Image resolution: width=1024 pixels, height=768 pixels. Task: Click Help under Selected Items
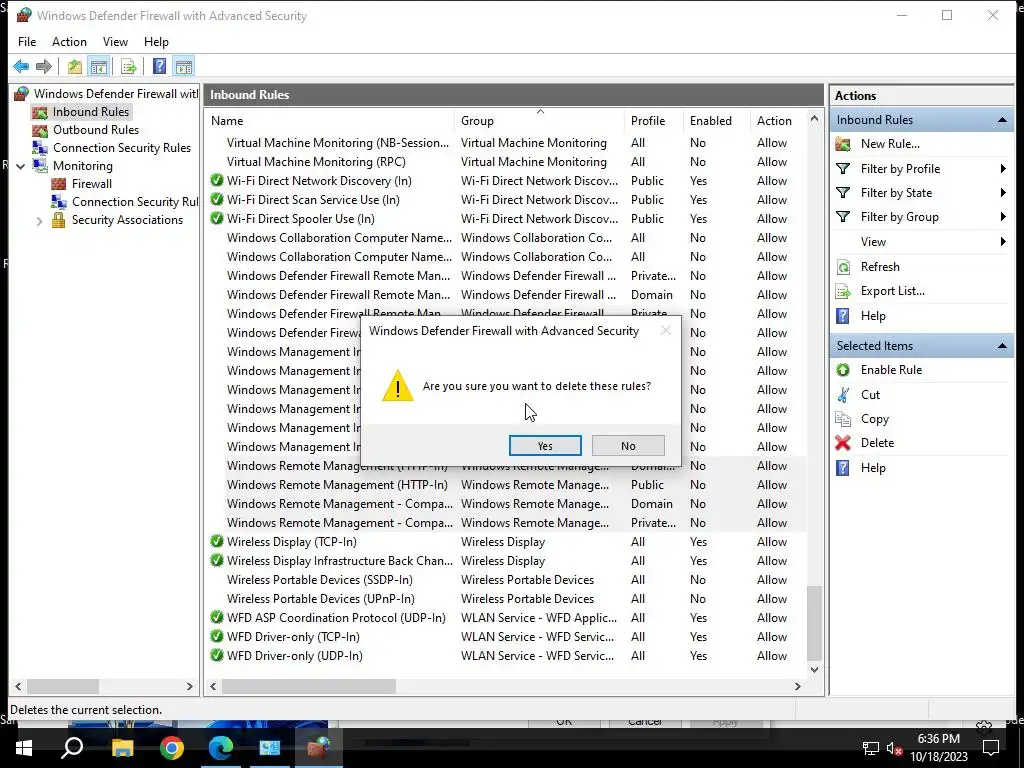872,468
